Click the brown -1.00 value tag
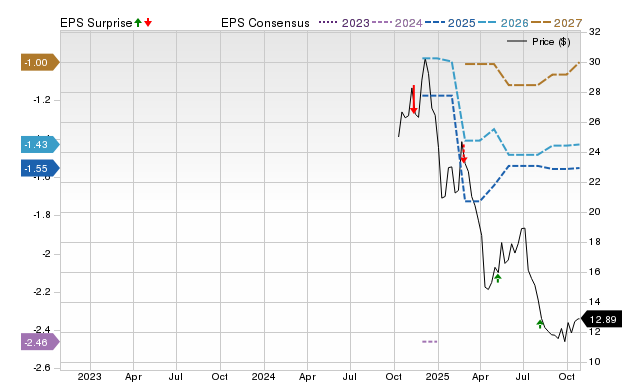 pos(40,62)
